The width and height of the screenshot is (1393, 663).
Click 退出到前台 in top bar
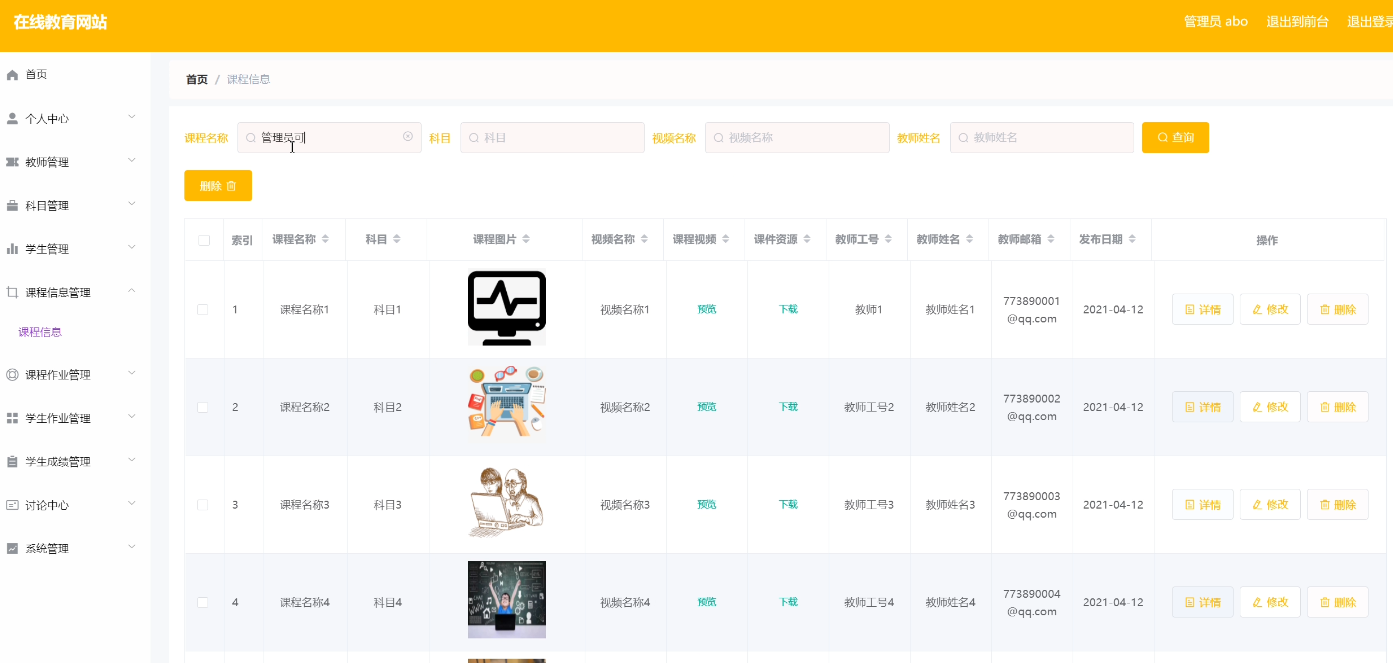pos(1297,21)
